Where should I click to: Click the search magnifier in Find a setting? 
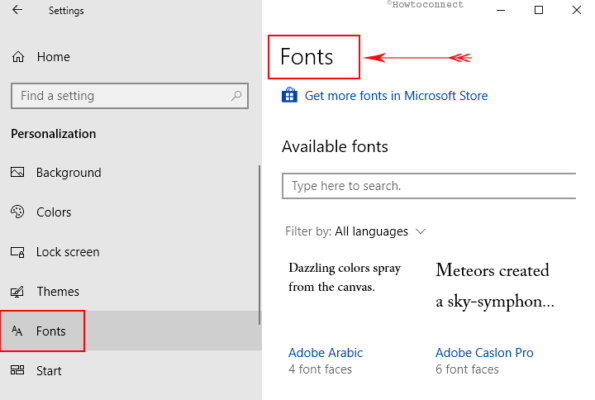point(236,96)
